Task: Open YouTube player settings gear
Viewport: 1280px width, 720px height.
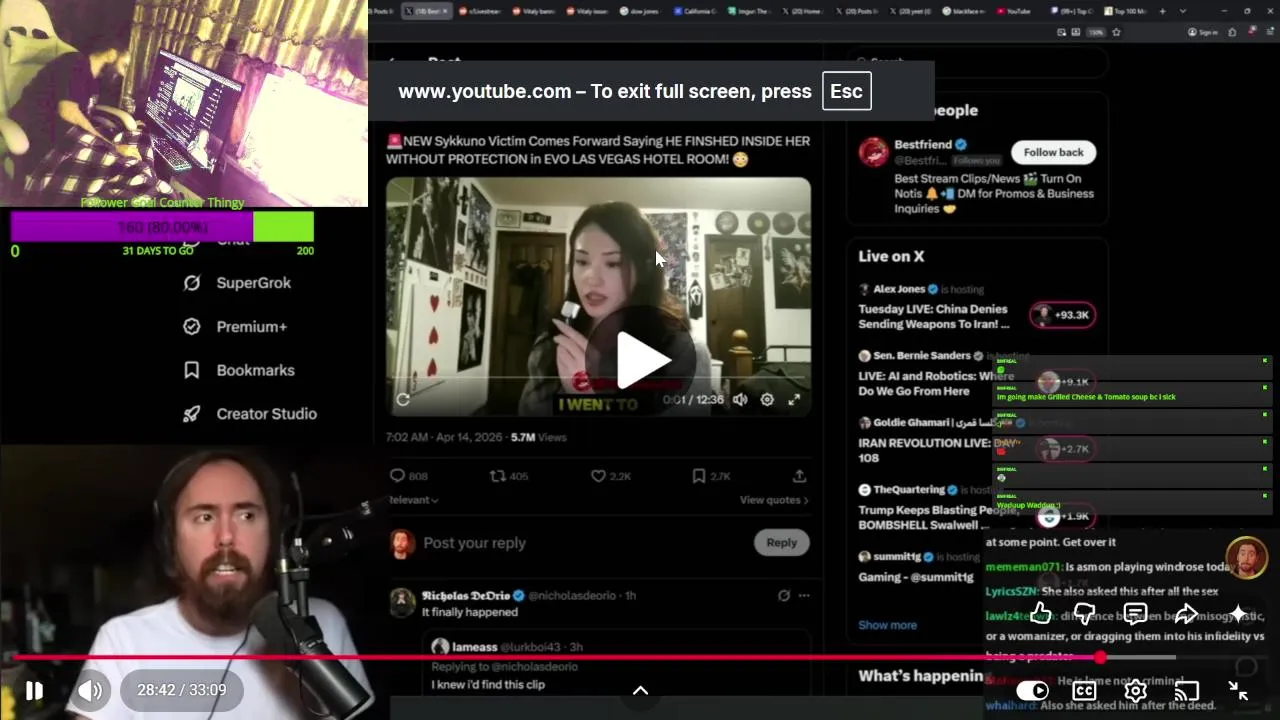Action: (x=1135, y=690)
